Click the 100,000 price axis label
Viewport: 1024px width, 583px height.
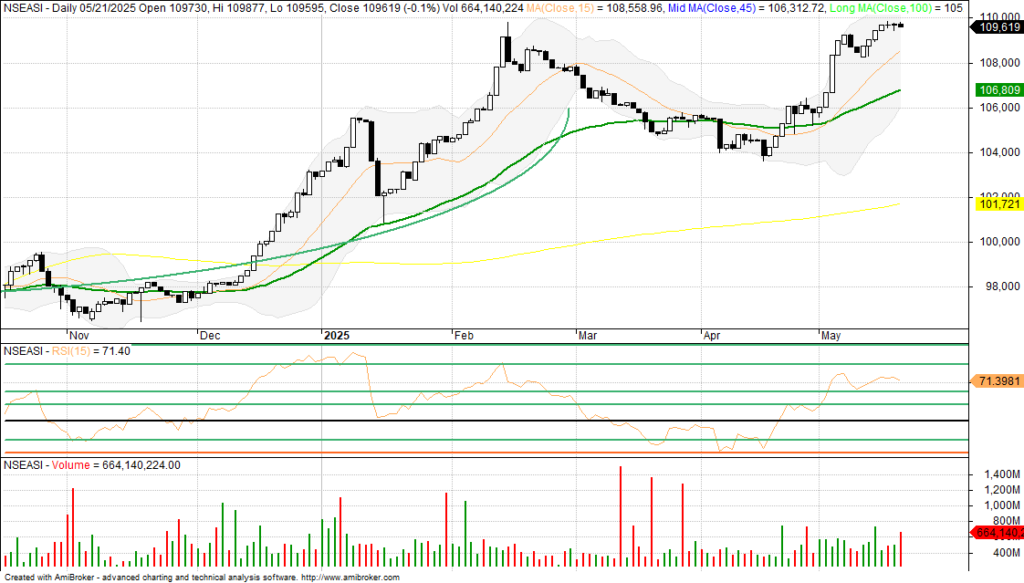996,242
